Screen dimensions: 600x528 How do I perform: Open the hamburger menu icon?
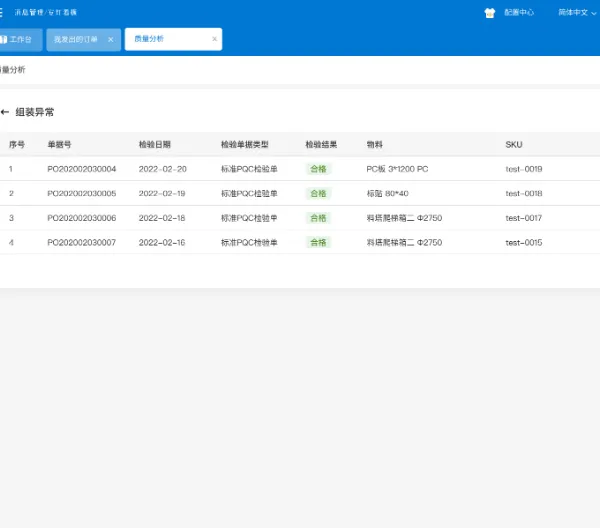click(1, 12)
